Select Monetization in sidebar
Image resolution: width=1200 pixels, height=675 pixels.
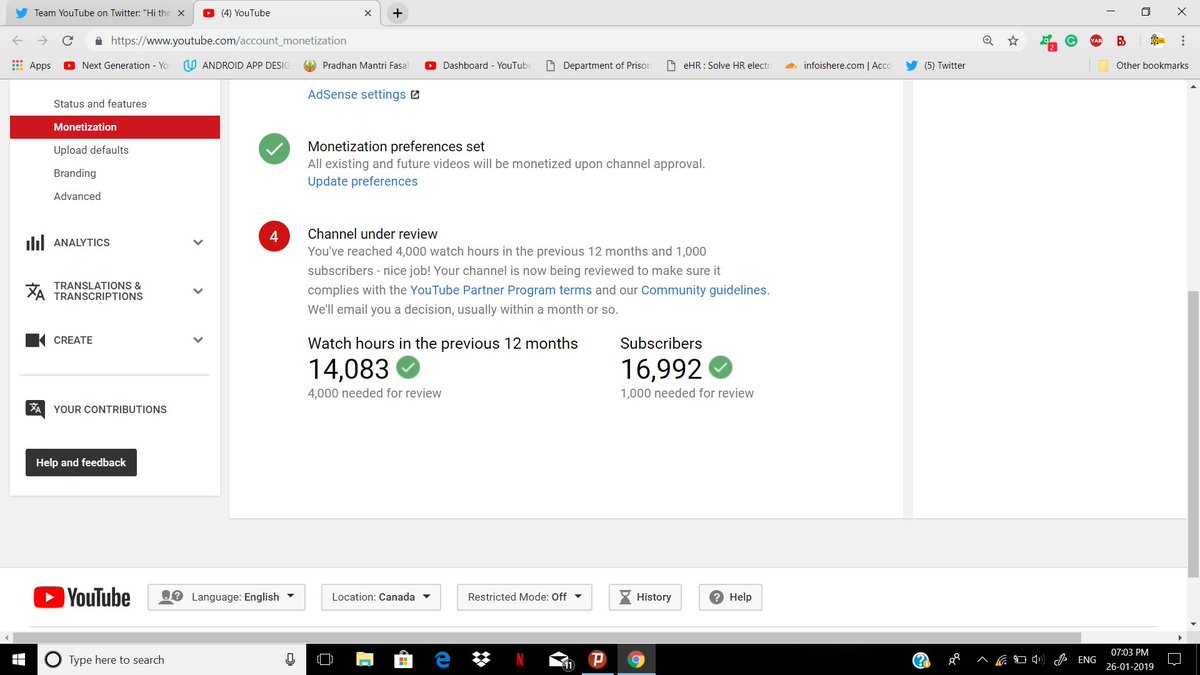click(x=115, y=127)
